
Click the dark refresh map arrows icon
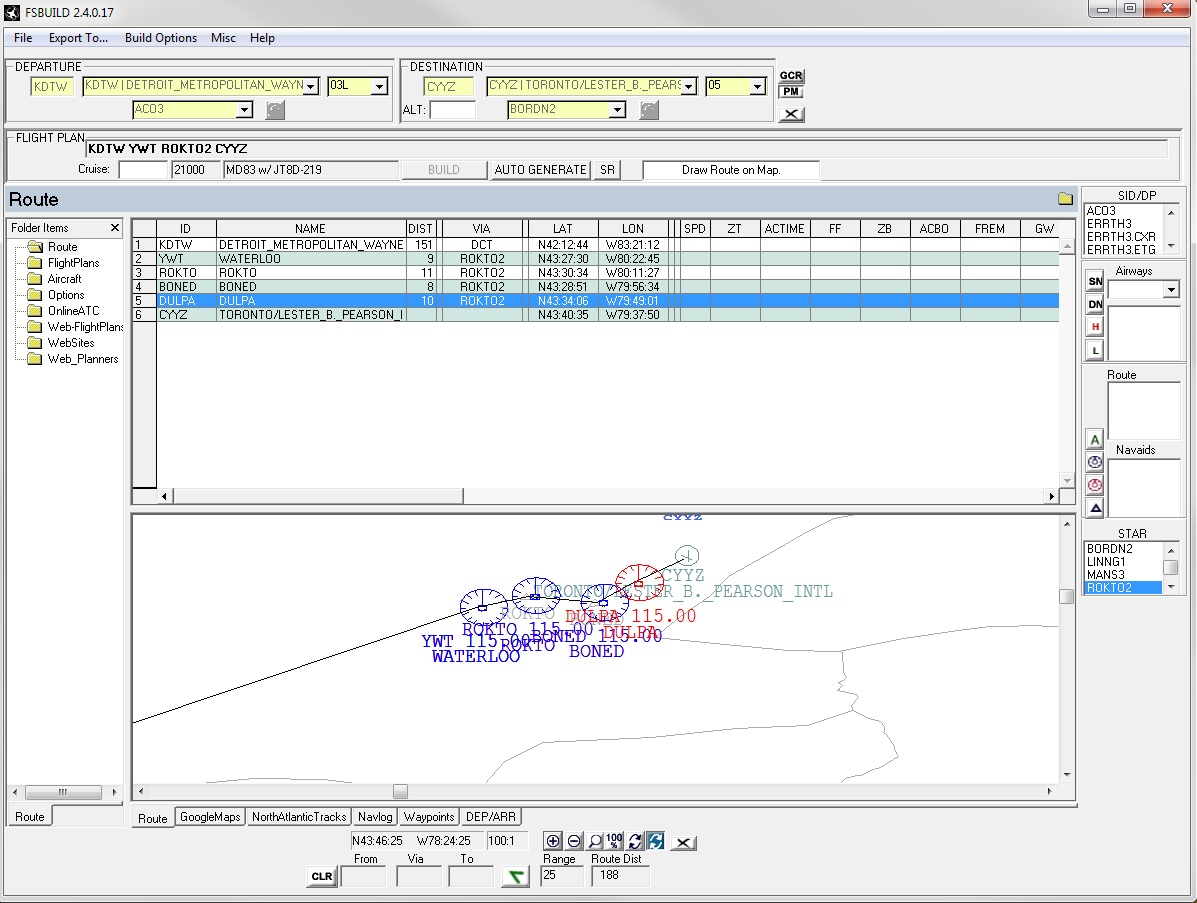[635, 841]
